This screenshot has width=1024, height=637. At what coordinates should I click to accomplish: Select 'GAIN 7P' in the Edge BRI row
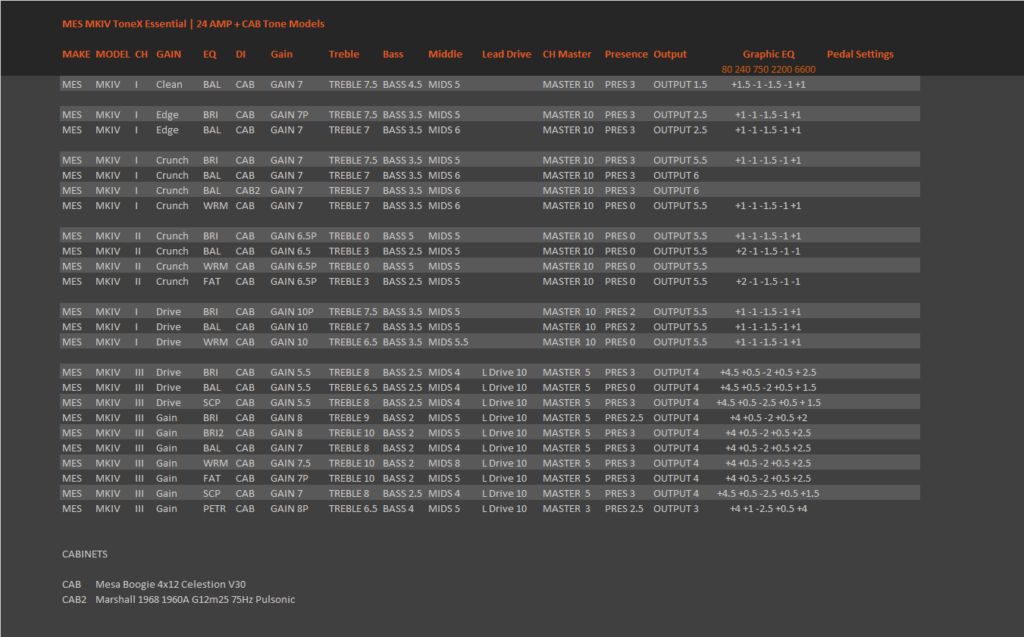pos(289,114)
